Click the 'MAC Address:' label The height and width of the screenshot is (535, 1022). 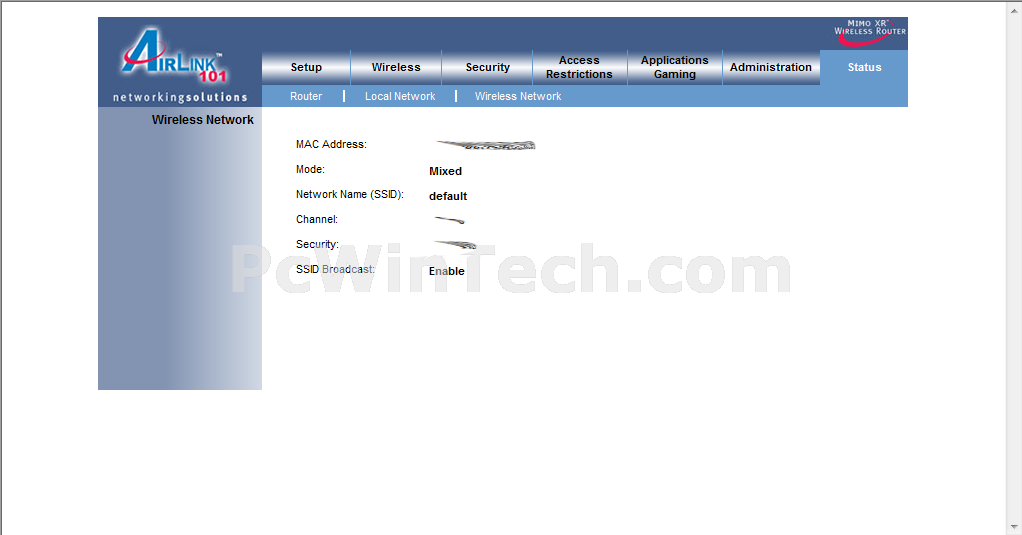(331, 145)
